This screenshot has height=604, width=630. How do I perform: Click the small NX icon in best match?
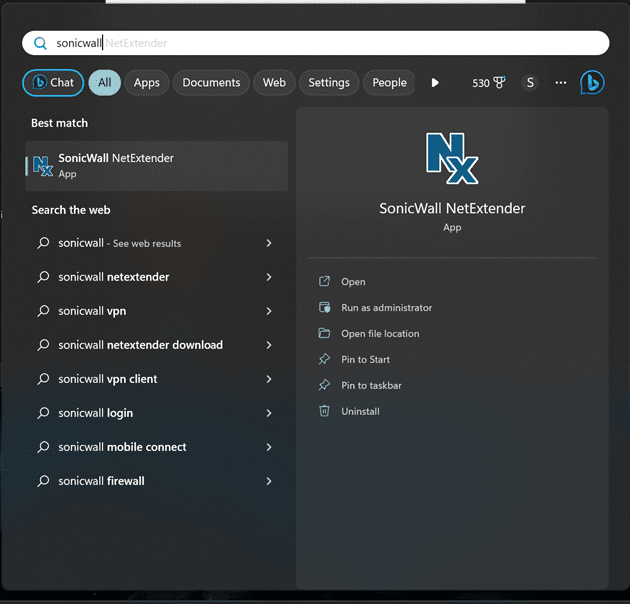[43, 166]
